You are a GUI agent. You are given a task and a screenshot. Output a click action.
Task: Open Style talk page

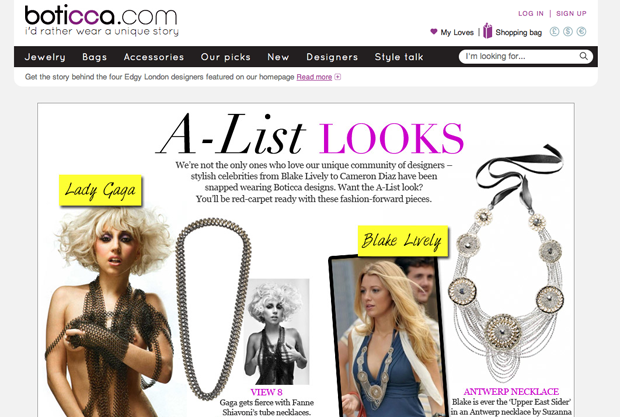pyautogui.click(x=399, y=57)
